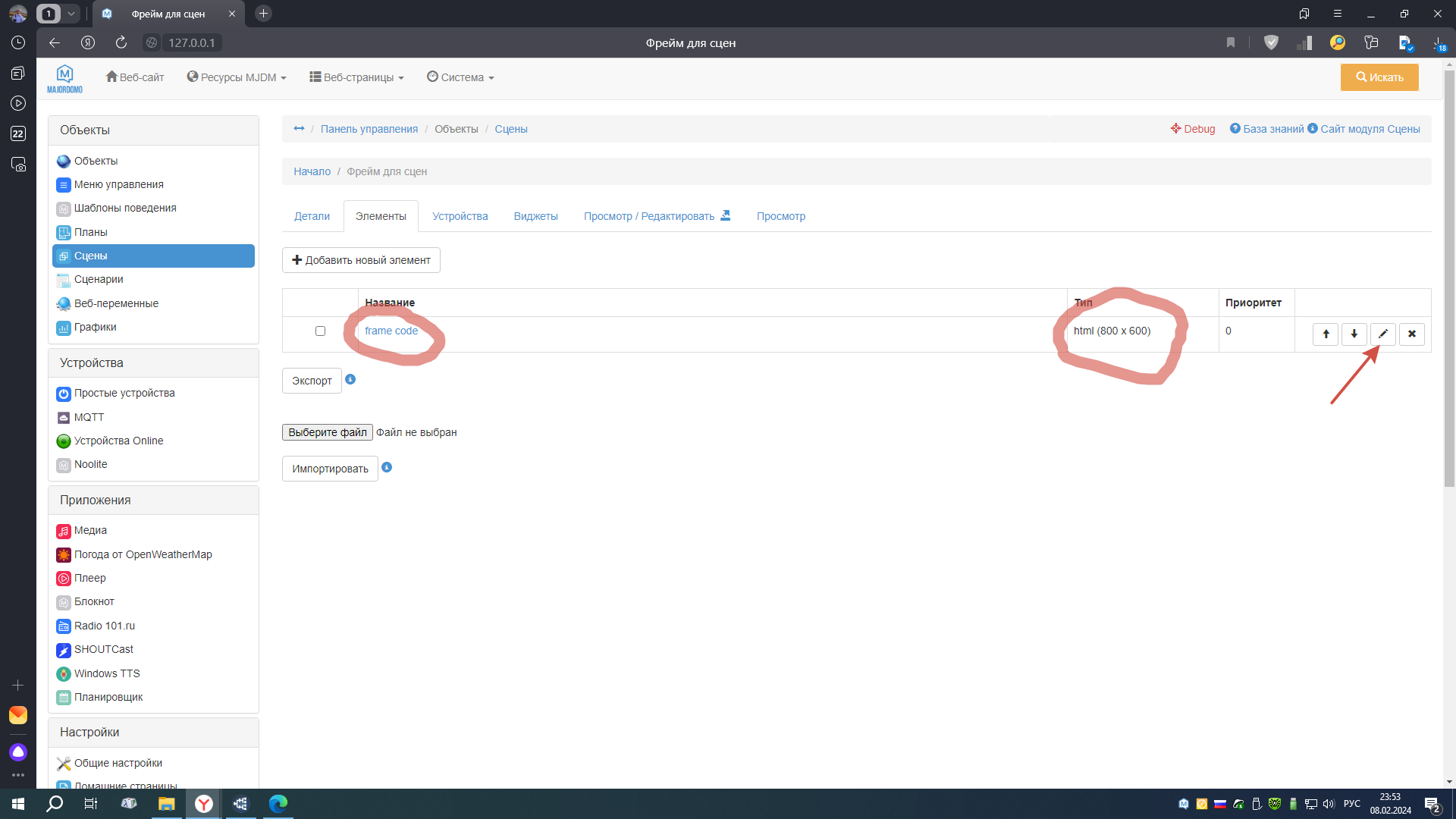Image resolution: width=1456 pixels, height=819 pixels.
Task: Expand the Веб-страницы dropdown menu
Action: click(356, 77)
